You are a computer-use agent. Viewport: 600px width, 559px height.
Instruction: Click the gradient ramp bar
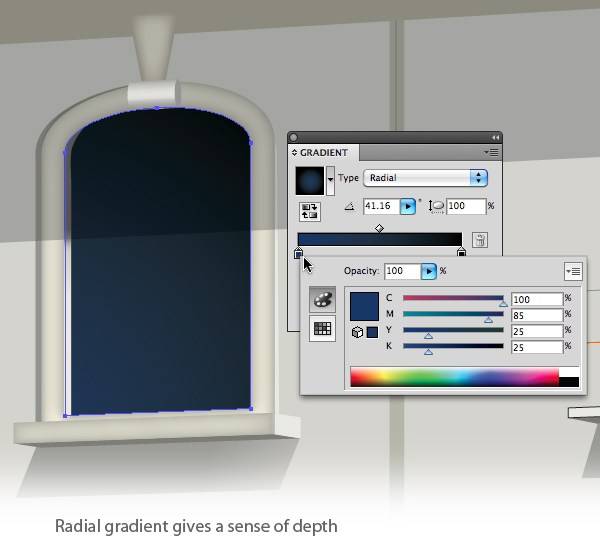(x=380, y=240)
